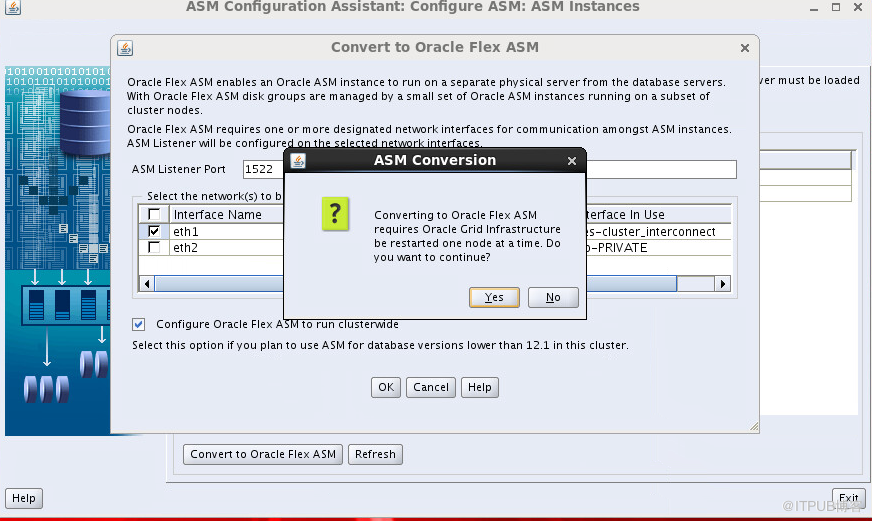Click the Refresh button

click(375, 454)
